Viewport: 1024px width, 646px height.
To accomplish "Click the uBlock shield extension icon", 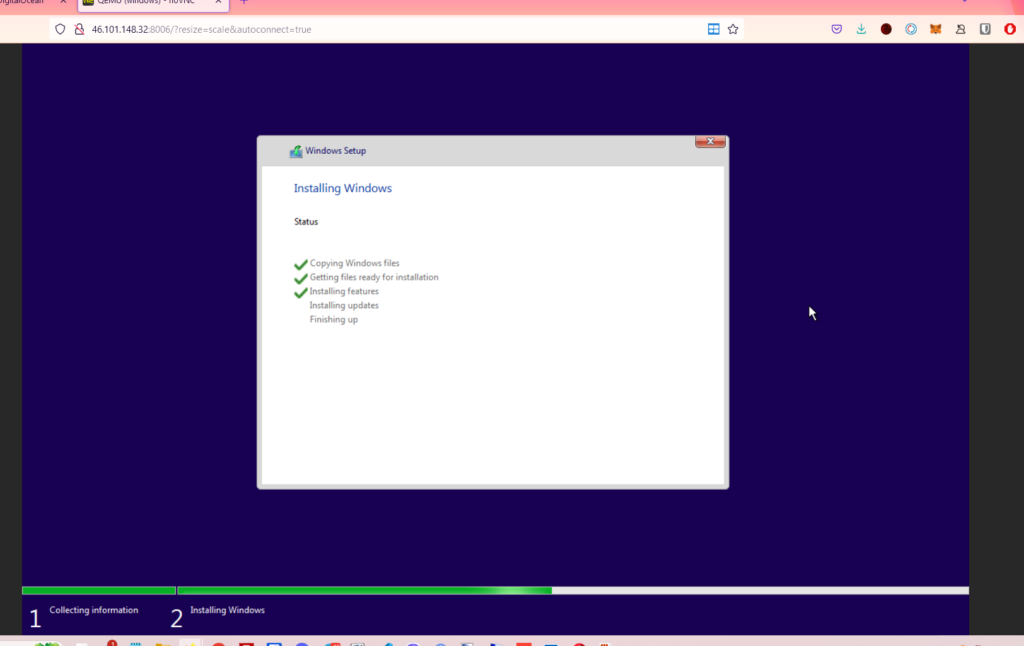I will click(985, 29).
